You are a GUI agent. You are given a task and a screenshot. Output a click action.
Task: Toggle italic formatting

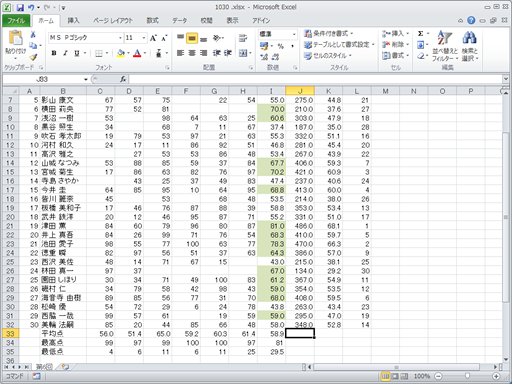(x=65, y=53)
